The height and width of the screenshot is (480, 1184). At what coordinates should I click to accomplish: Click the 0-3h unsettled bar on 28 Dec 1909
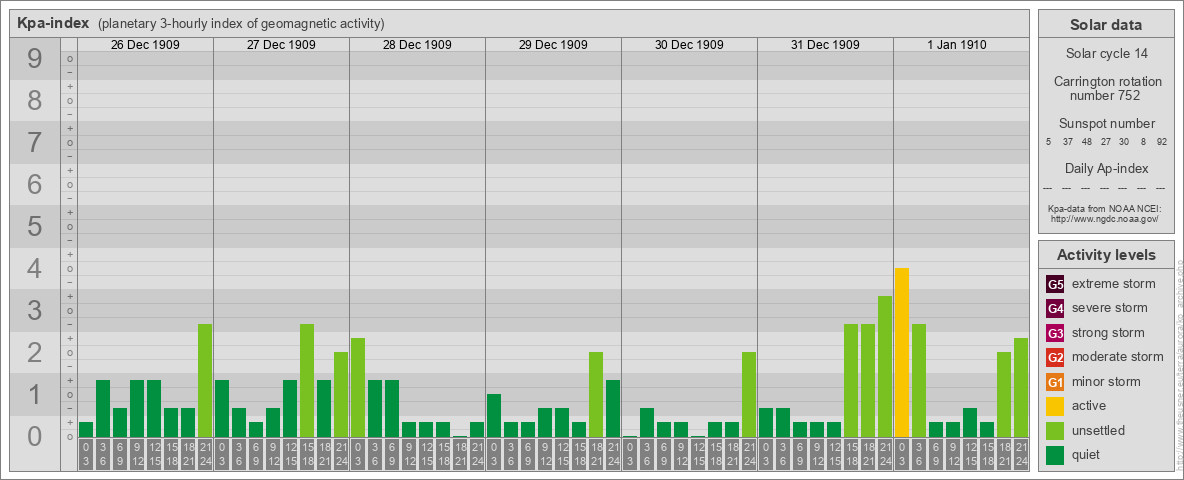358,387
